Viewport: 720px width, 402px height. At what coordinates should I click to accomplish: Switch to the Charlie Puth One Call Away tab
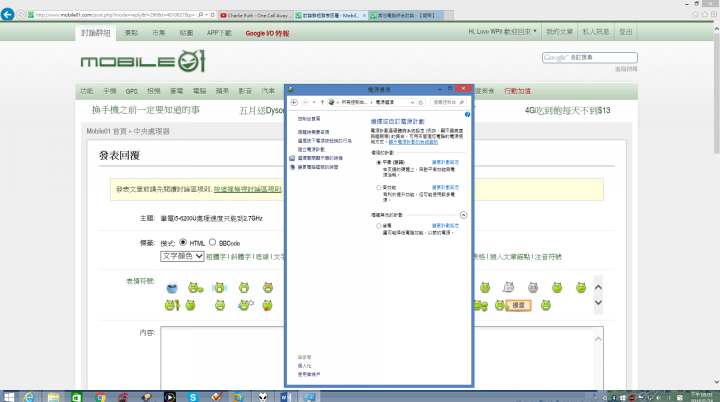255,15
